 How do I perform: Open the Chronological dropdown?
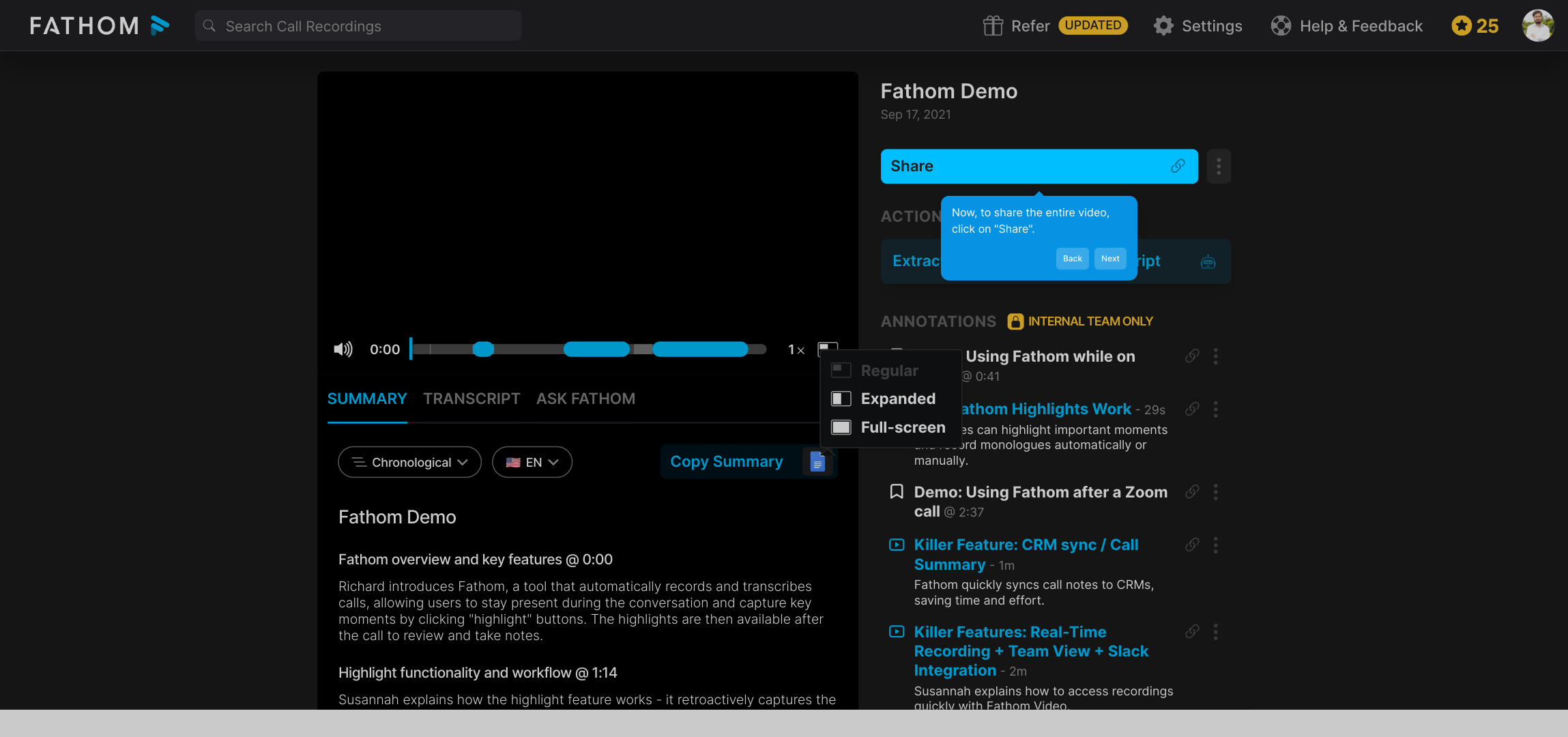click(x=409, y=463)
